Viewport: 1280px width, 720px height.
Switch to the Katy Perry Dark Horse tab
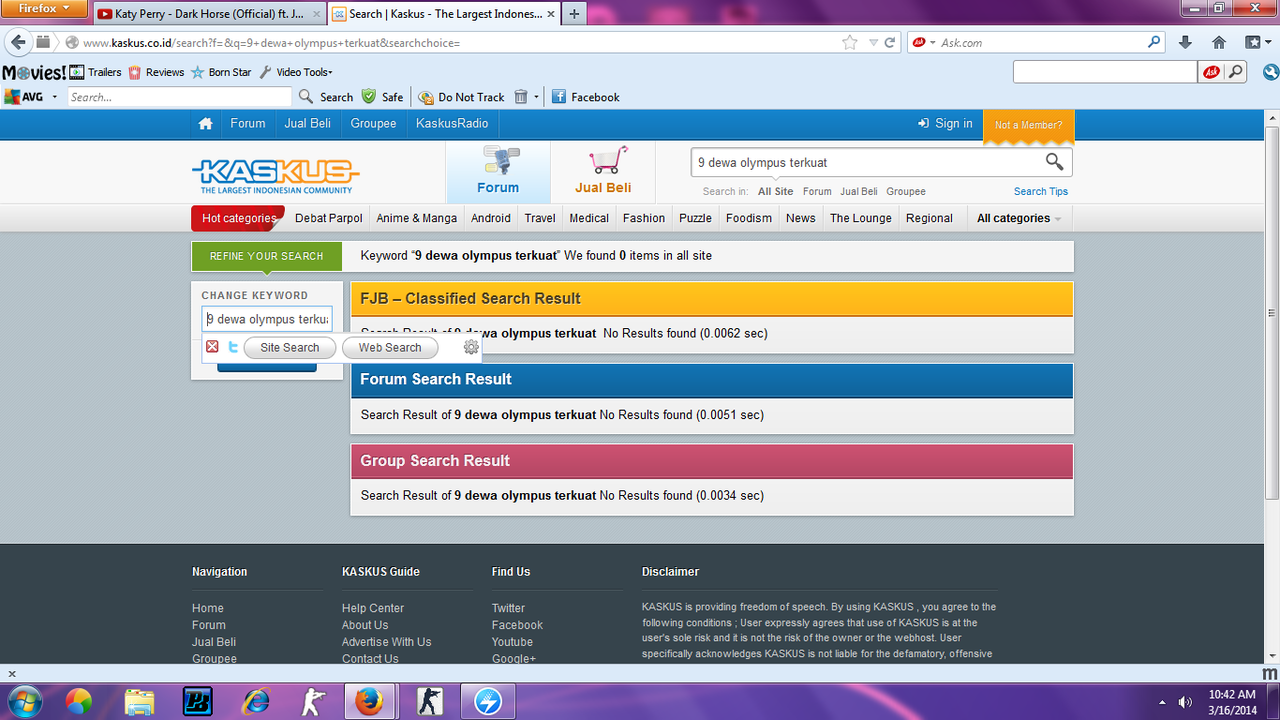(209, 14)
